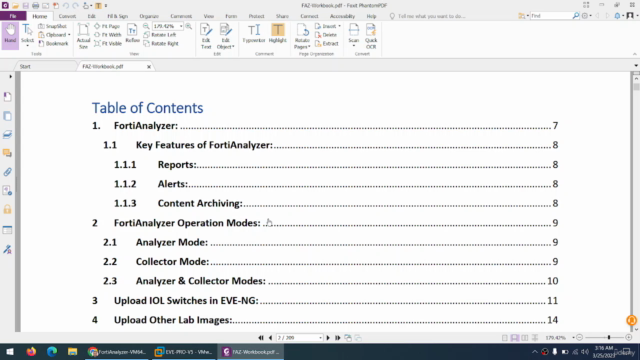
Task: Rotate the view right
Action: coord(161,43)
